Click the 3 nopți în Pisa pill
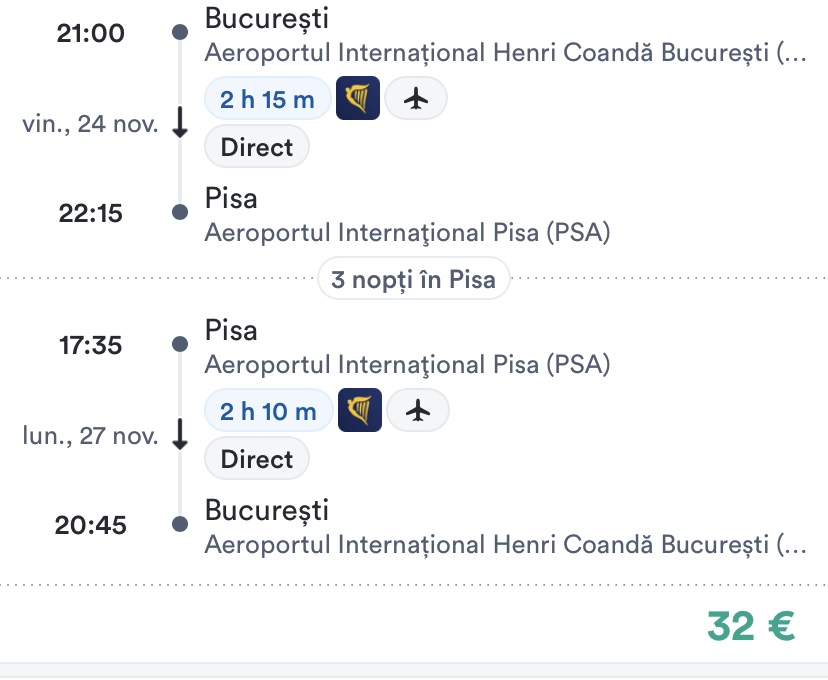The height and width of the screenshot is (680, 828). (x=413, y=279)
